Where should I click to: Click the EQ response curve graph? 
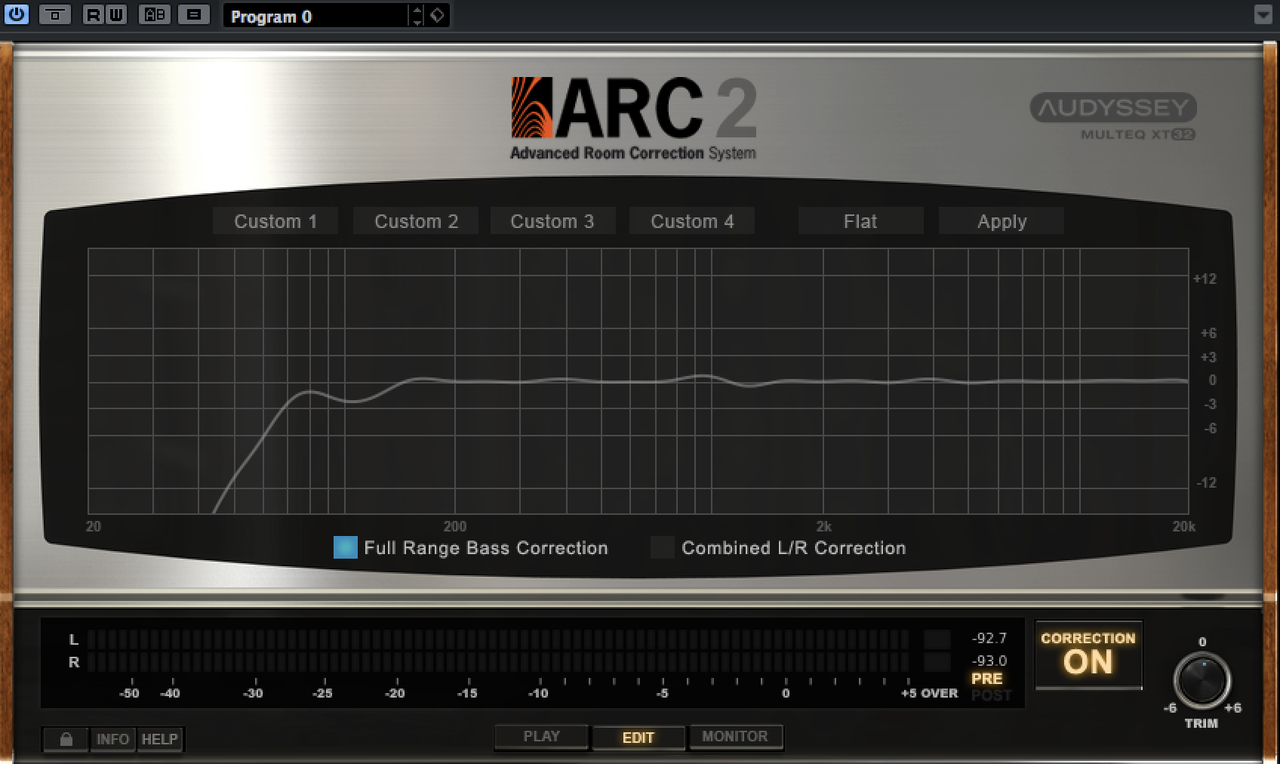(638, 381)
